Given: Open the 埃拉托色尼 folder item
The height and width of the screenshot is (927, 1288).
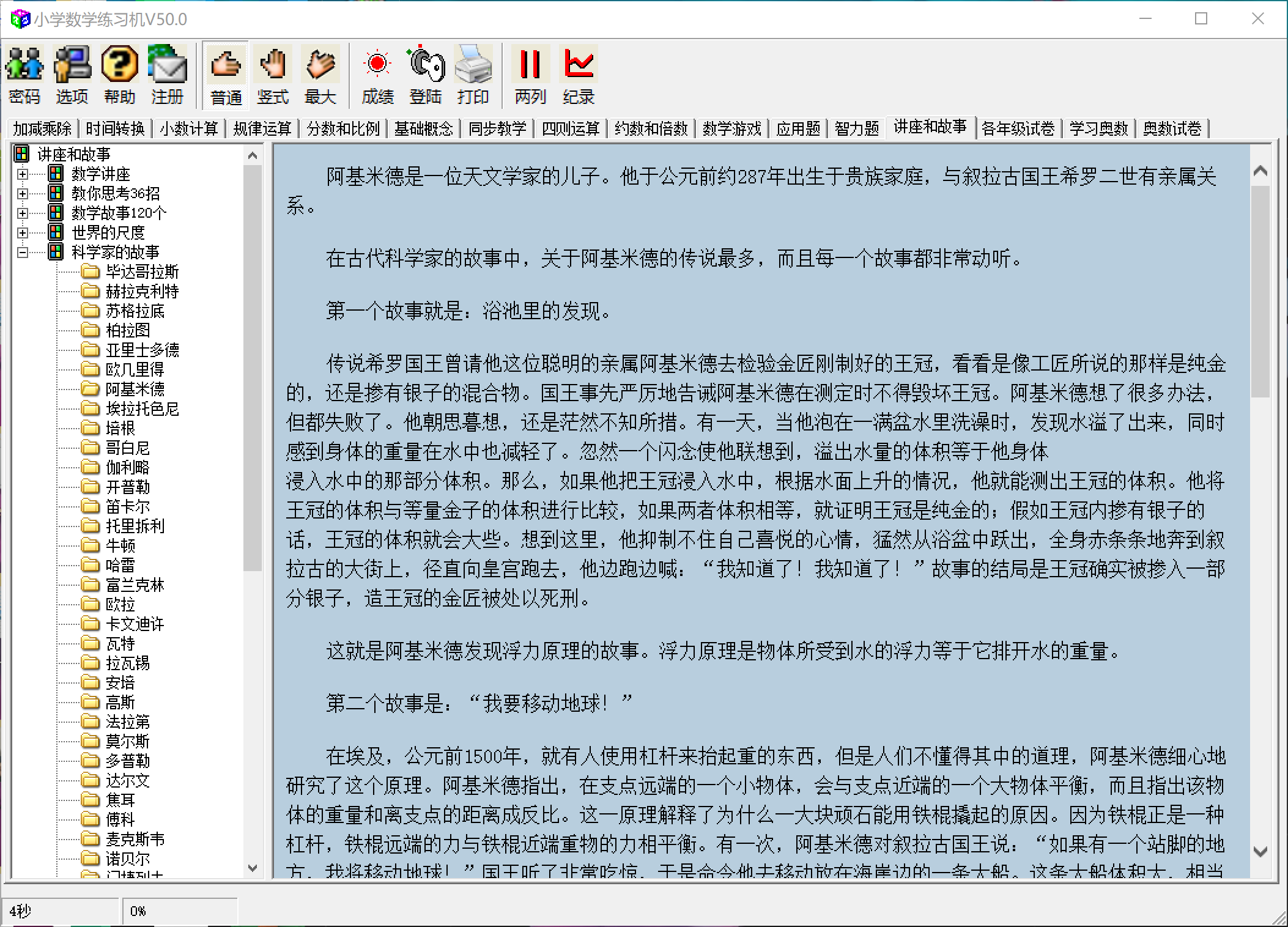Looking at the screenshot, I should click(142, 409).
